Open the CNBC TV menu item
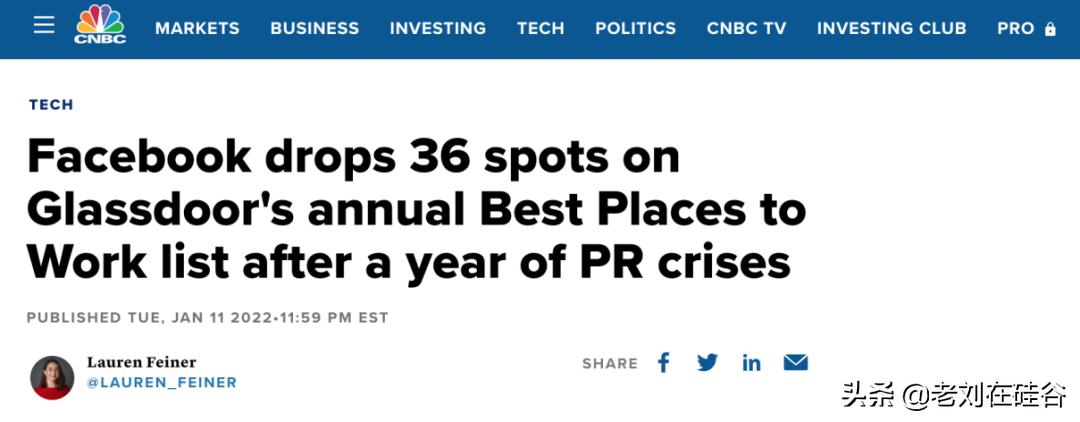Screen dimensions: 1080x422 (x=746, y=29)
